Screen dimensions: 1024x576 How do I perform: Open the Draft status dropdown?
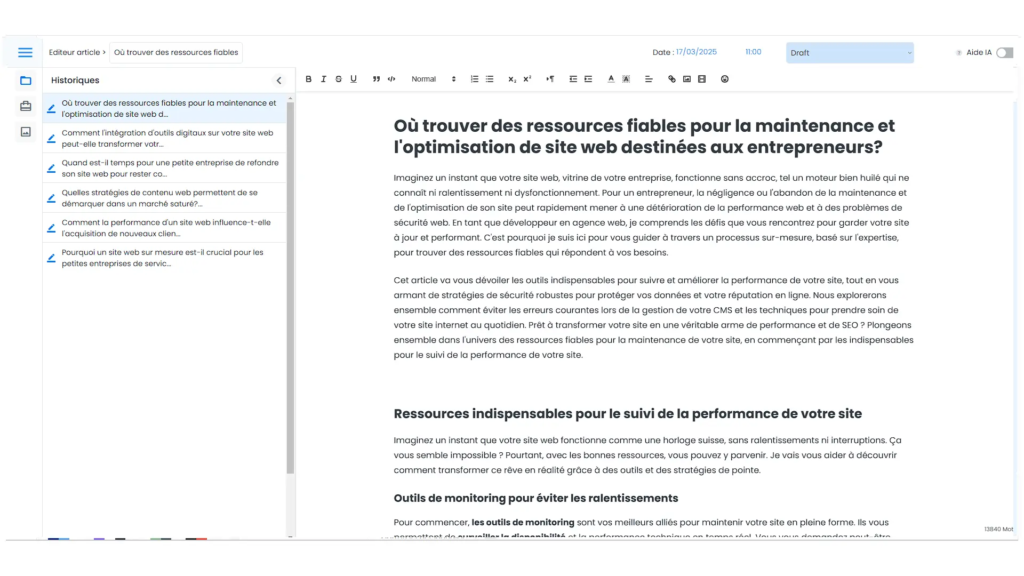click(x=850, y=53)
